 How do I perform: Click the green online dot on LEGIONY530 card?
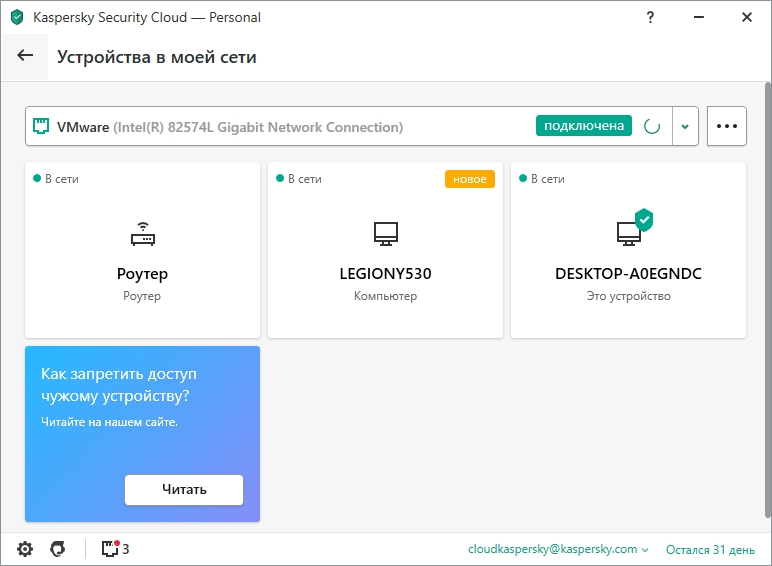280,178
